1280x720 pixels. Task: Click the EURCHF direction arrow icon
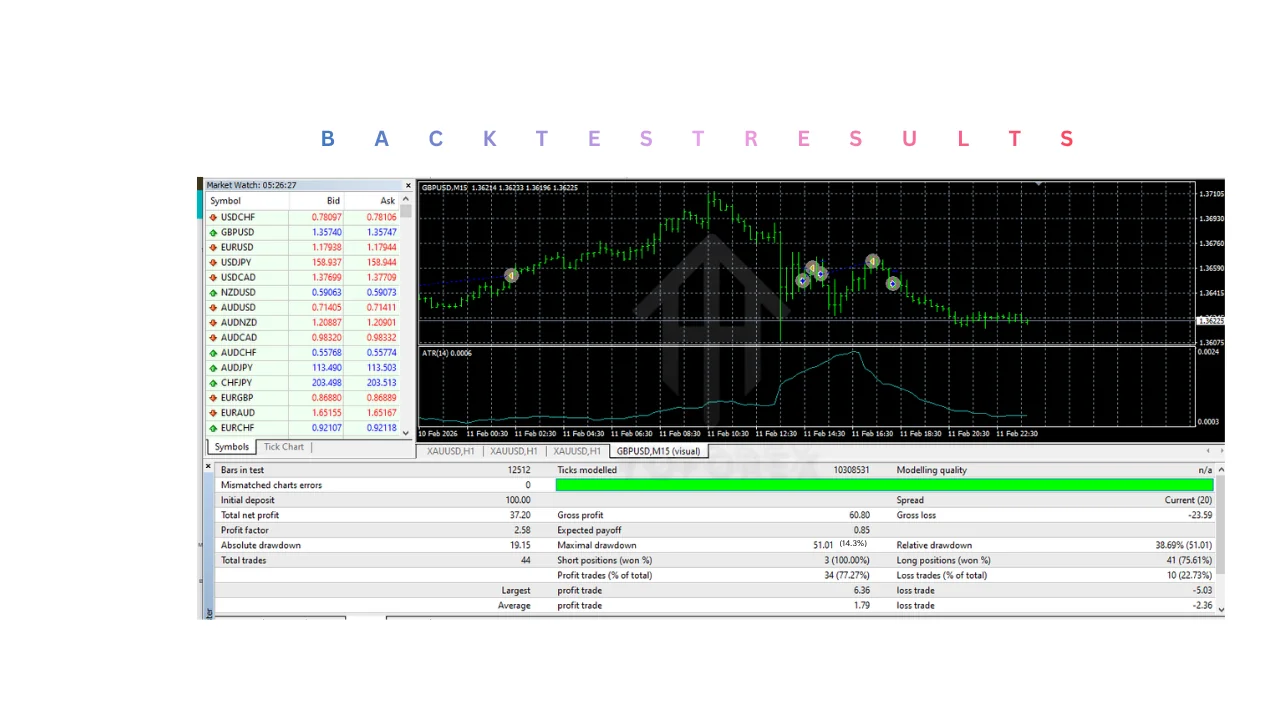pyautogui.click(x=213, y=428)
